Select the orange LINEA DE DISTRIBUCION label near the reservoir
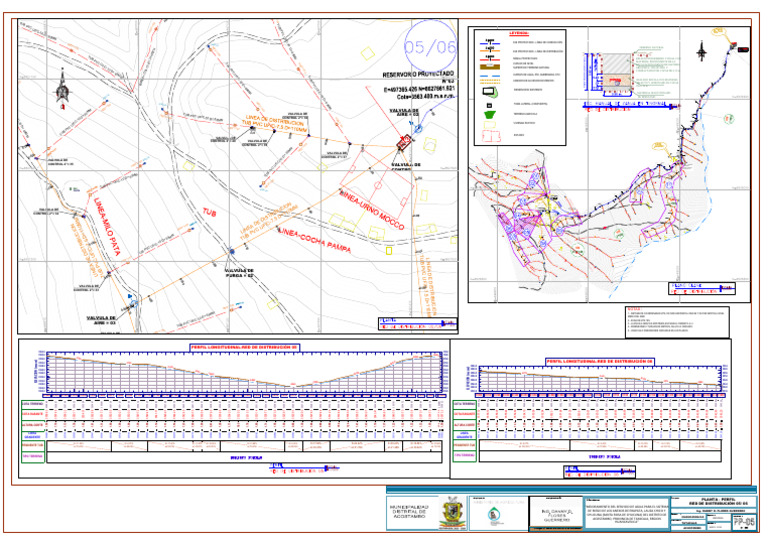 276,125
